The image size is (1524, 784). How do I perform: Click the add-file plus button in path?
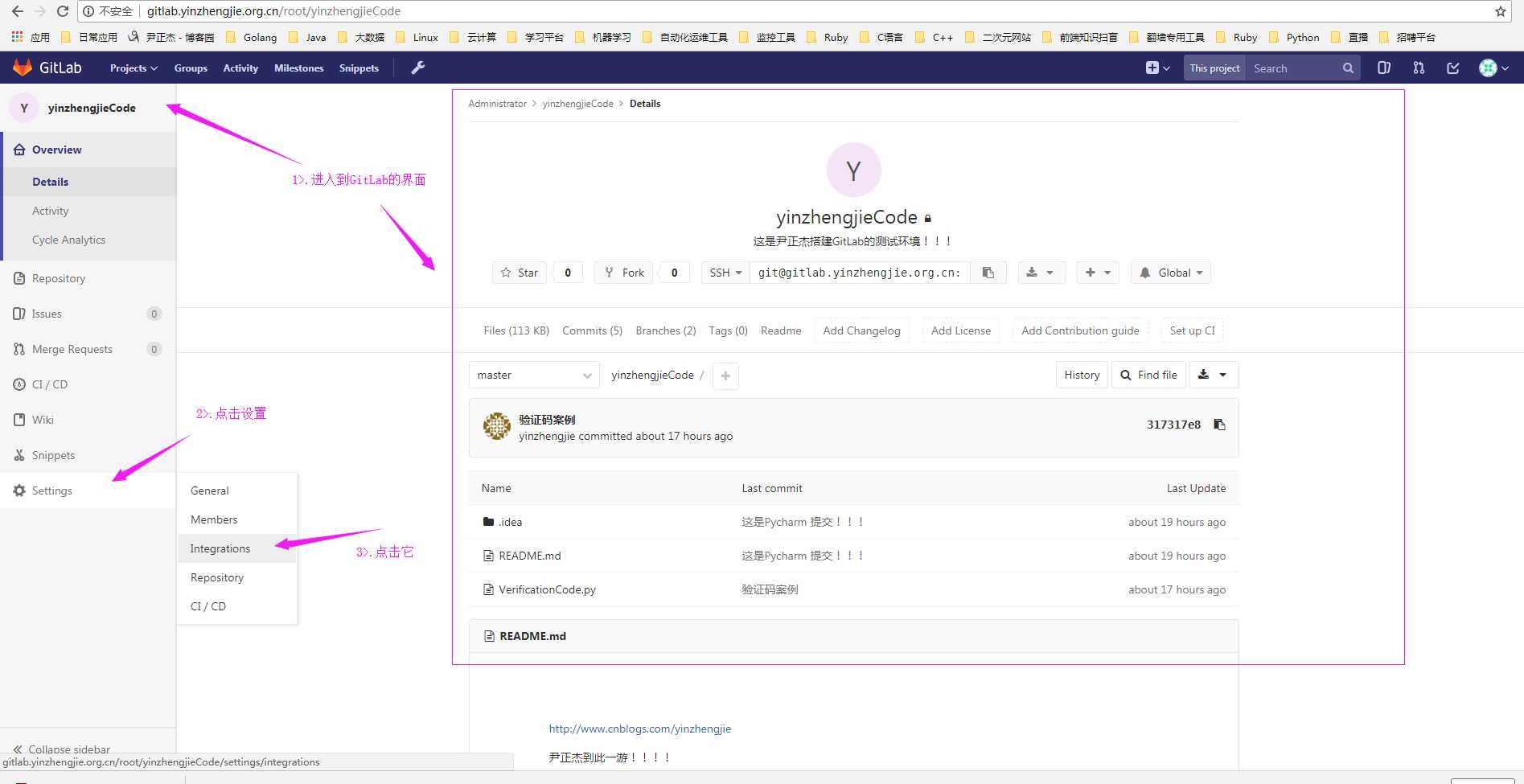point(725,376)
